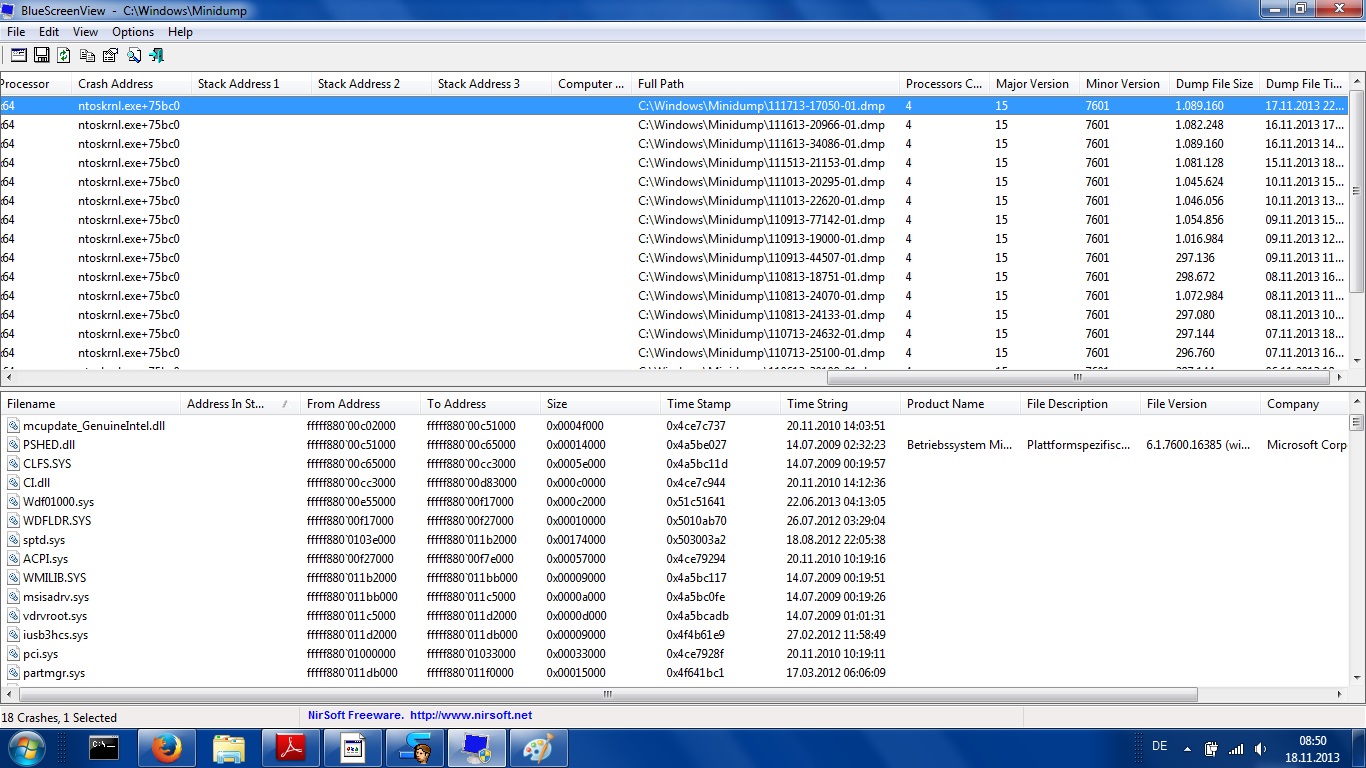Viewport: 1366px width, 768px height.
Task: Open the Help menu
Action: point(180,32)
